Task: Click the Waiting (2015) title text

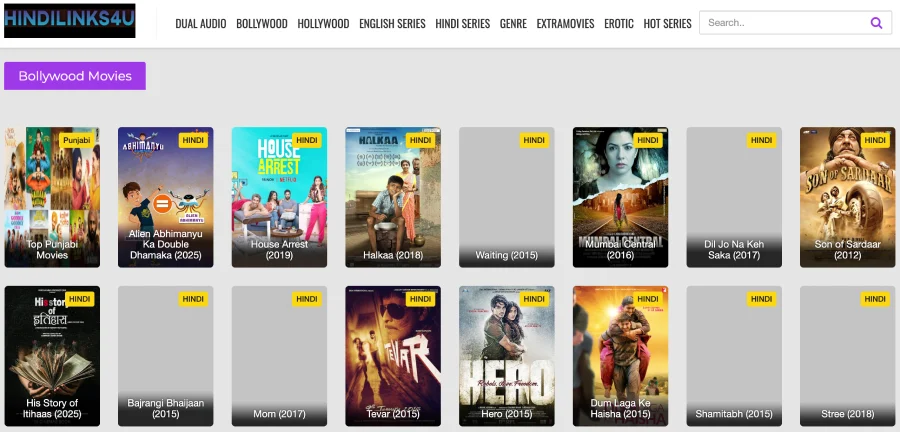Action: 507,255
